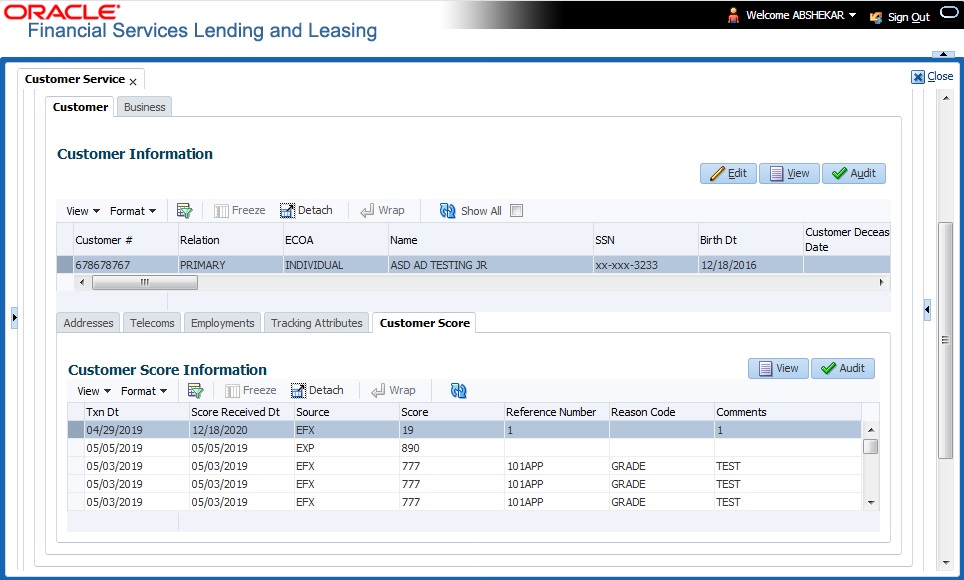This screenshot has height=580, width=964.
Task: Click the Sign Out icon in header
Action: (875, 17)
